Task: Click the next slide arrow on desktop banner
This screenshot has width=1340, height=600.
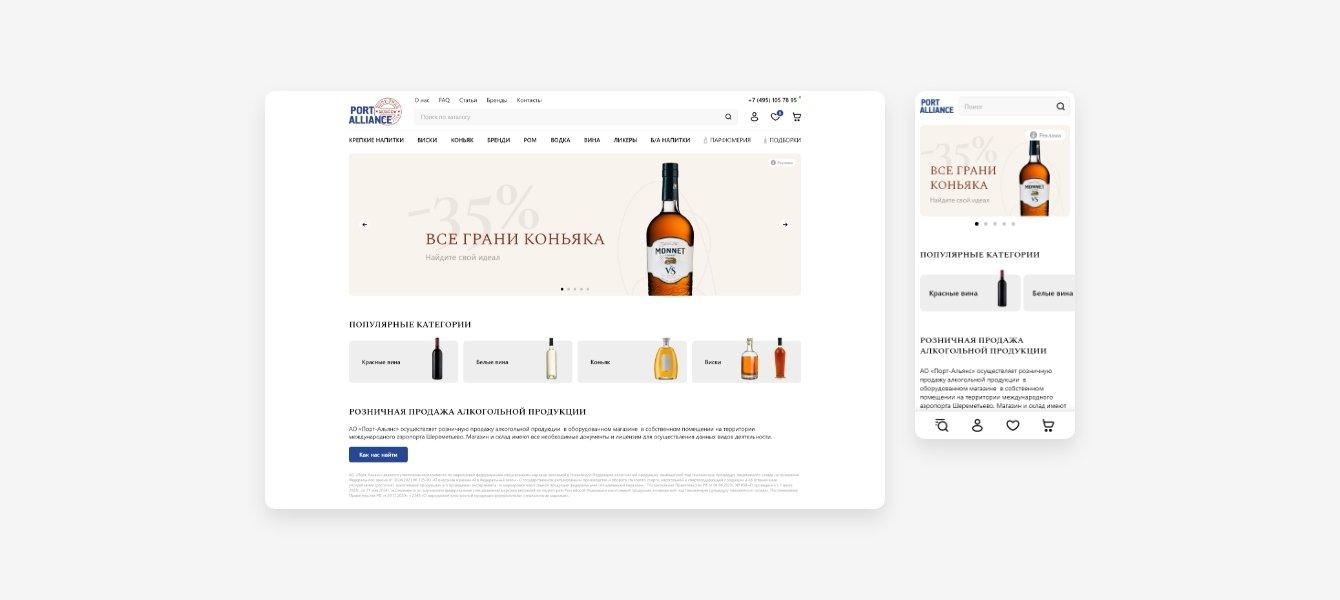Action: point(785,224)
